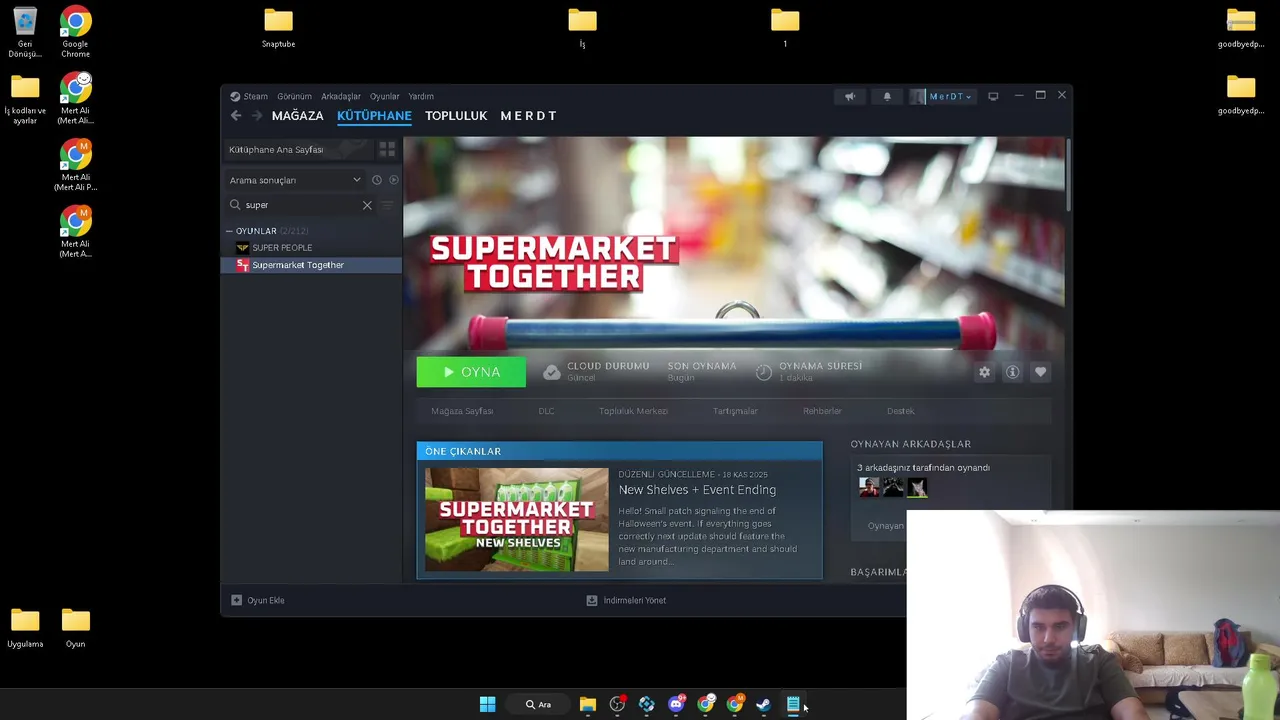
Task: Collapse the OYUNLAR category
Action: click(229, 231)
